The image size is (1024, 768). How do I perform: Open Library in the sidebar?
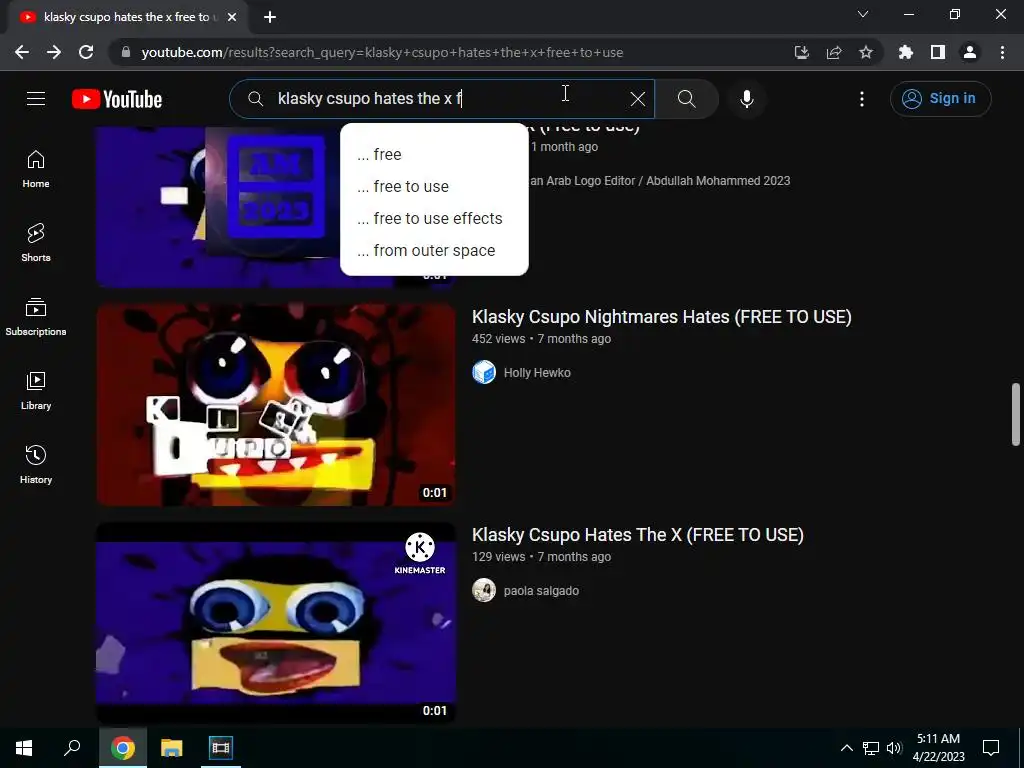tap(36, 391)
